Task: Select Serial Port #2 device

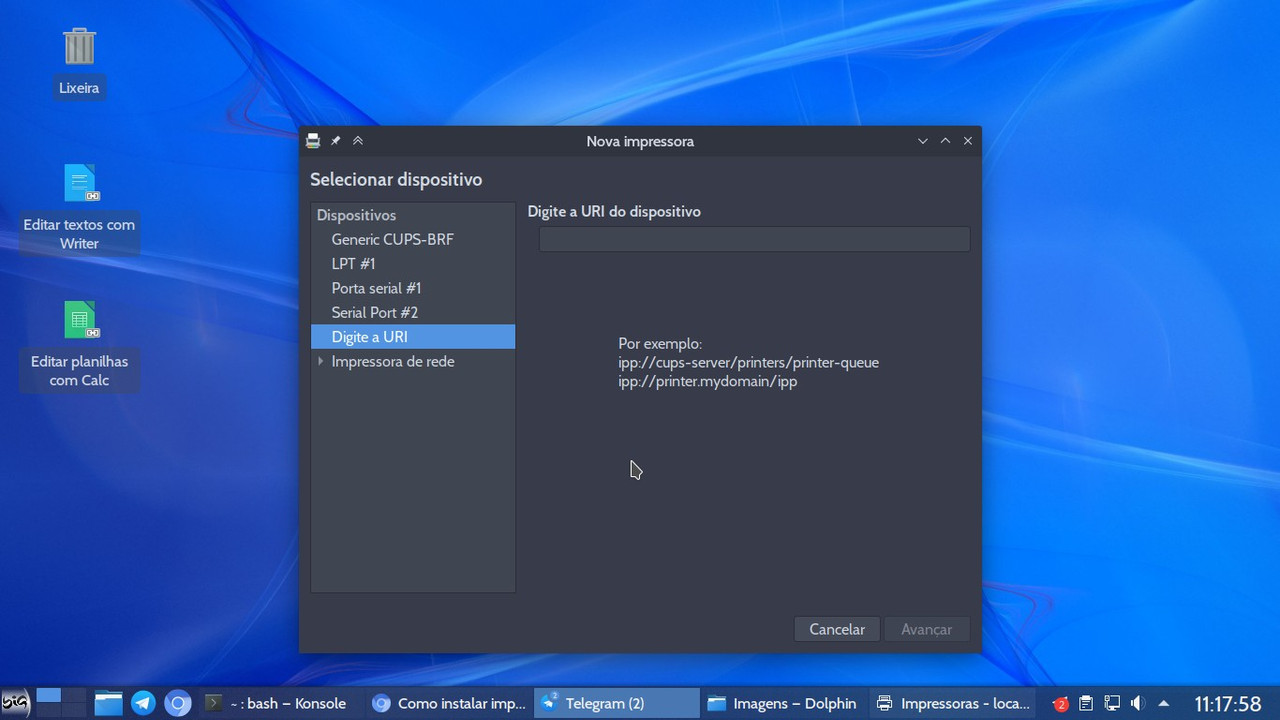Action: 413,312
